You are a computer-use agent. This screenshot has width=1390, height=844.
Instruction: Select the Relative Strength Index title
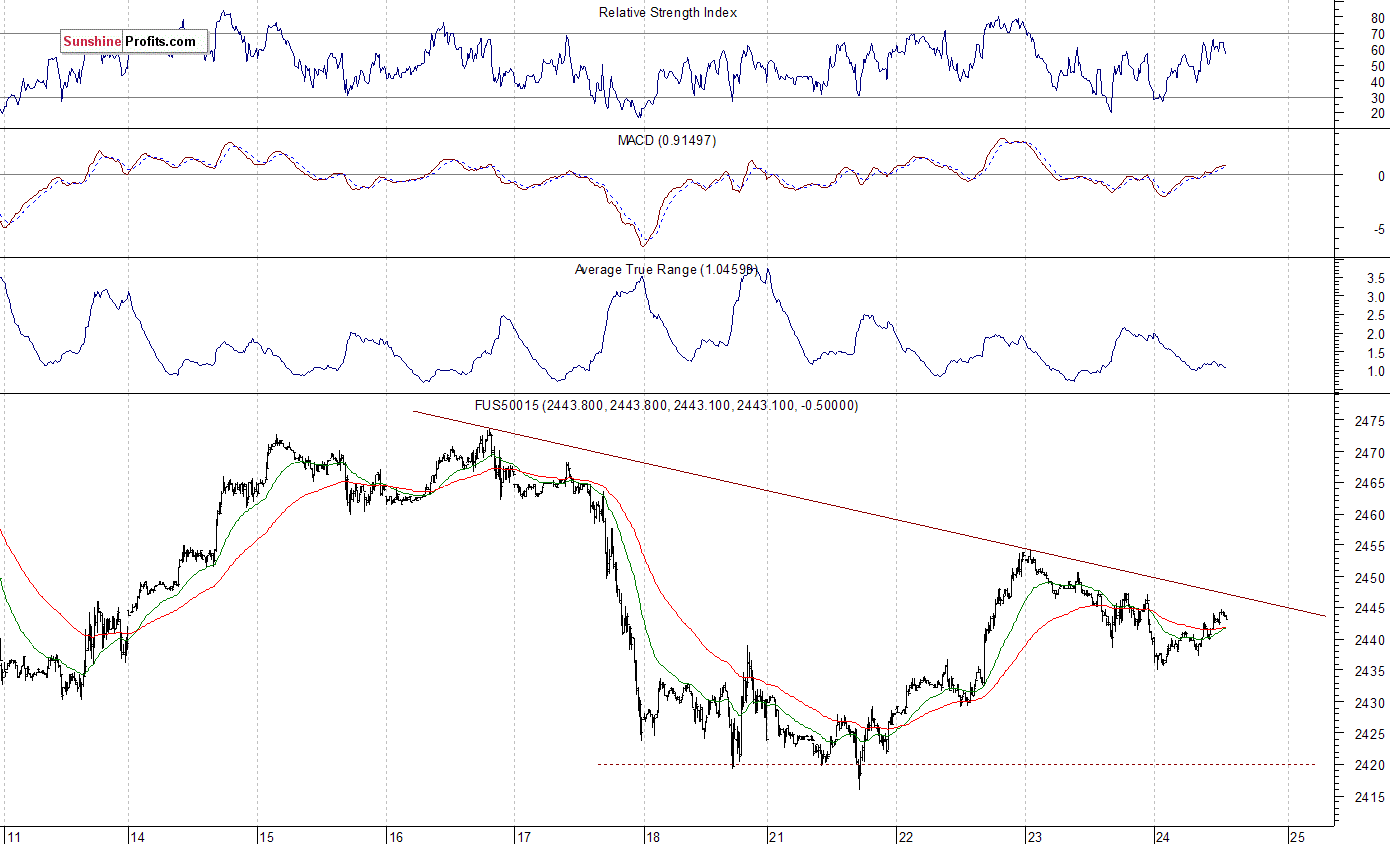[x=668, y=12]
